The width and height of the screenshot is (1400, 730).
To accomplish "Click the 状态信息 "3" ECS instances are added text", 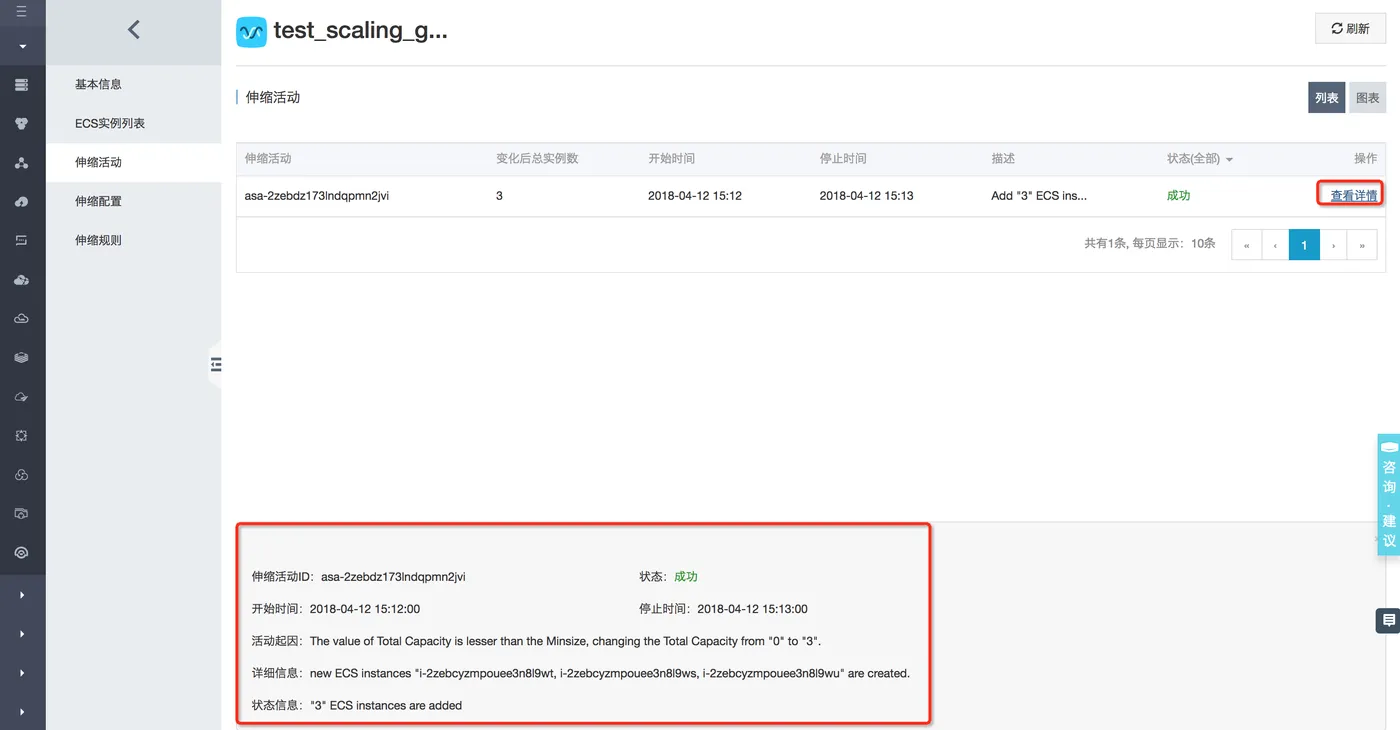I will click(386, 705).
